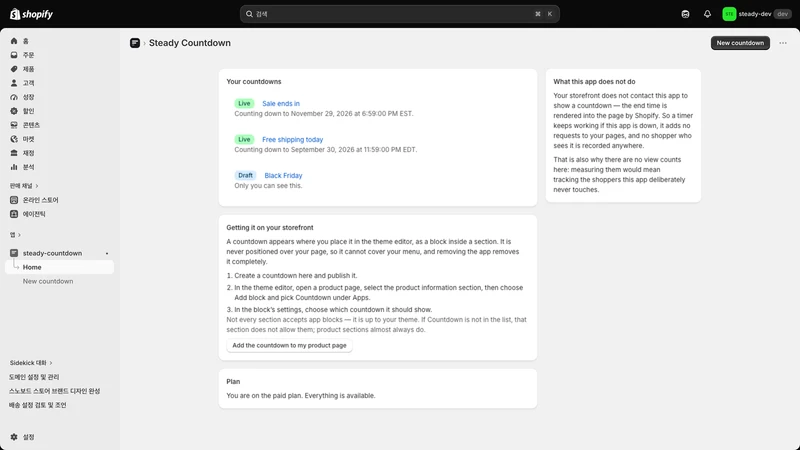Click the Live badge for Sale ends in
This screenshot has width=800, height=450.
coord(244,103)
